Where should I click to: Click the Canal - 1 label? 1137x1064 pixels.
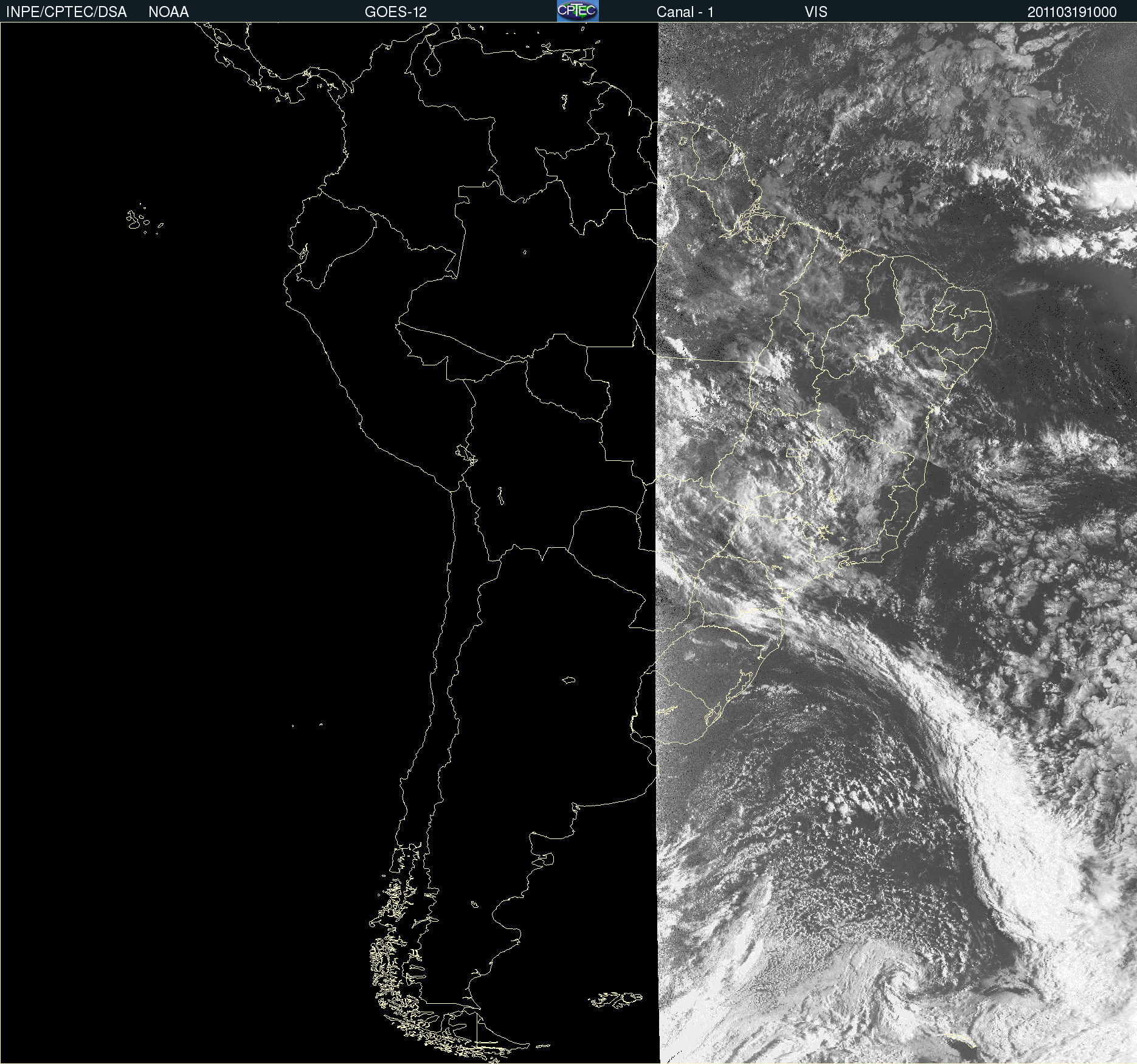(x=685, y=12)
